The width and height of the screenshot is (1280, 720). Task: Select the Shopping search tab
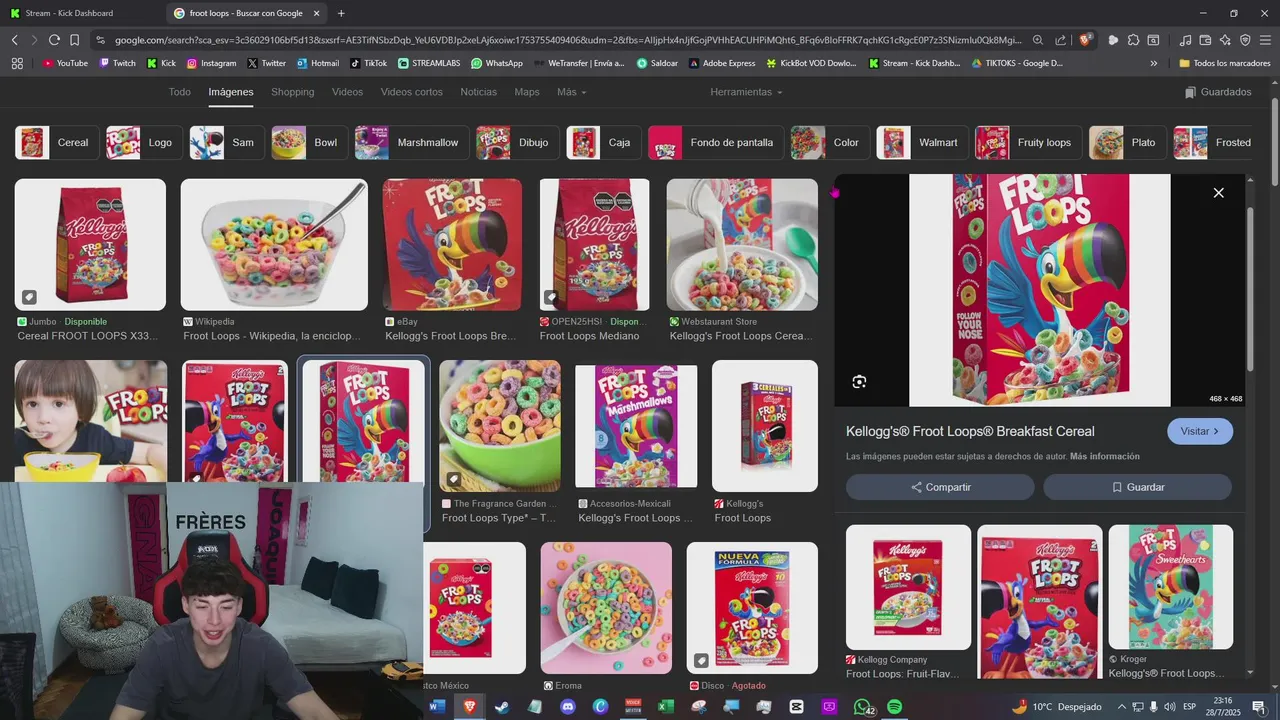tap(292, 92)
